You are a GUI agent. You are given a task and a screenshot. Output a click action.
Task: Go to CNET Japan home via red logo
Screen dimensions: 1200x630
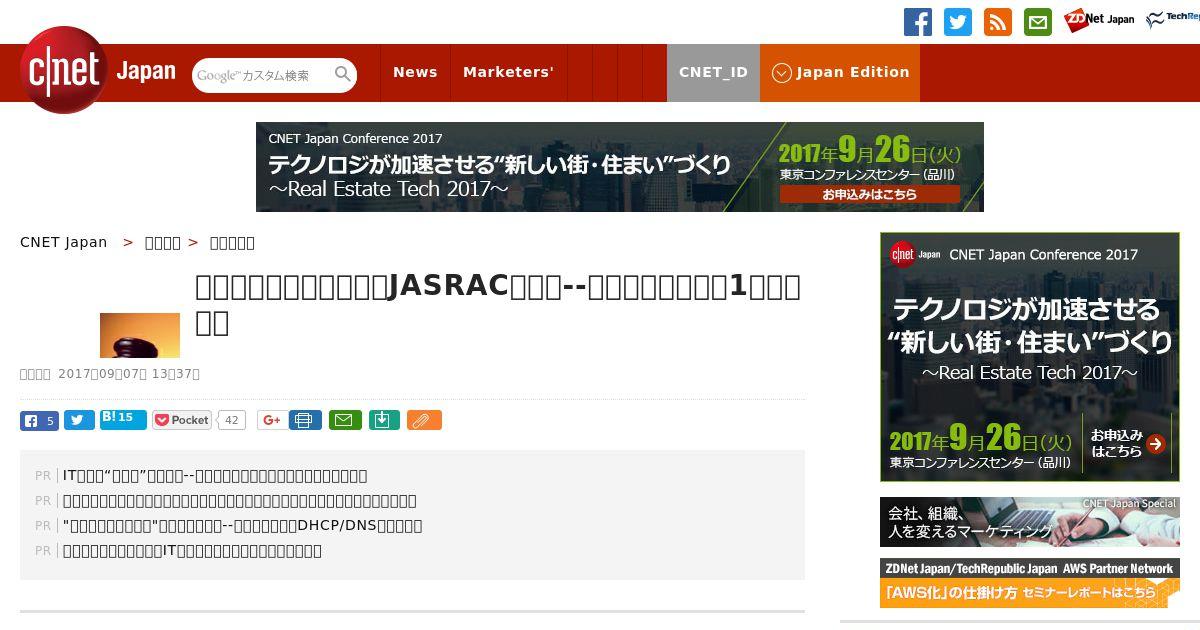coord(64,70)
